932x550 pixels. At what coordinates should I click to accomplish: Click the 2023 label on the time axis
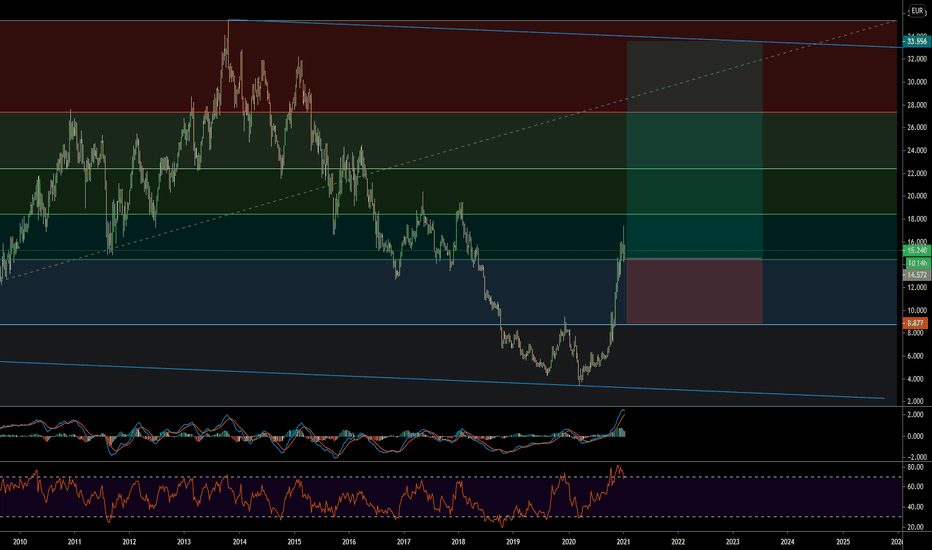[x=733, y=542]
